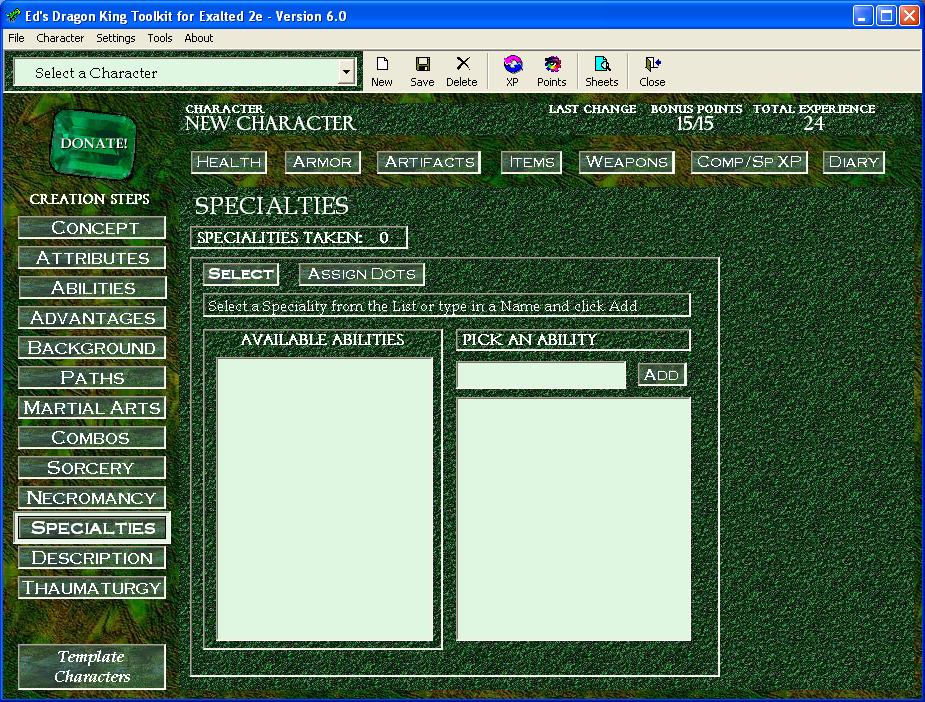Open Template Characters
The width and height of the screenshot is (925, 702).
click(92, 667)
